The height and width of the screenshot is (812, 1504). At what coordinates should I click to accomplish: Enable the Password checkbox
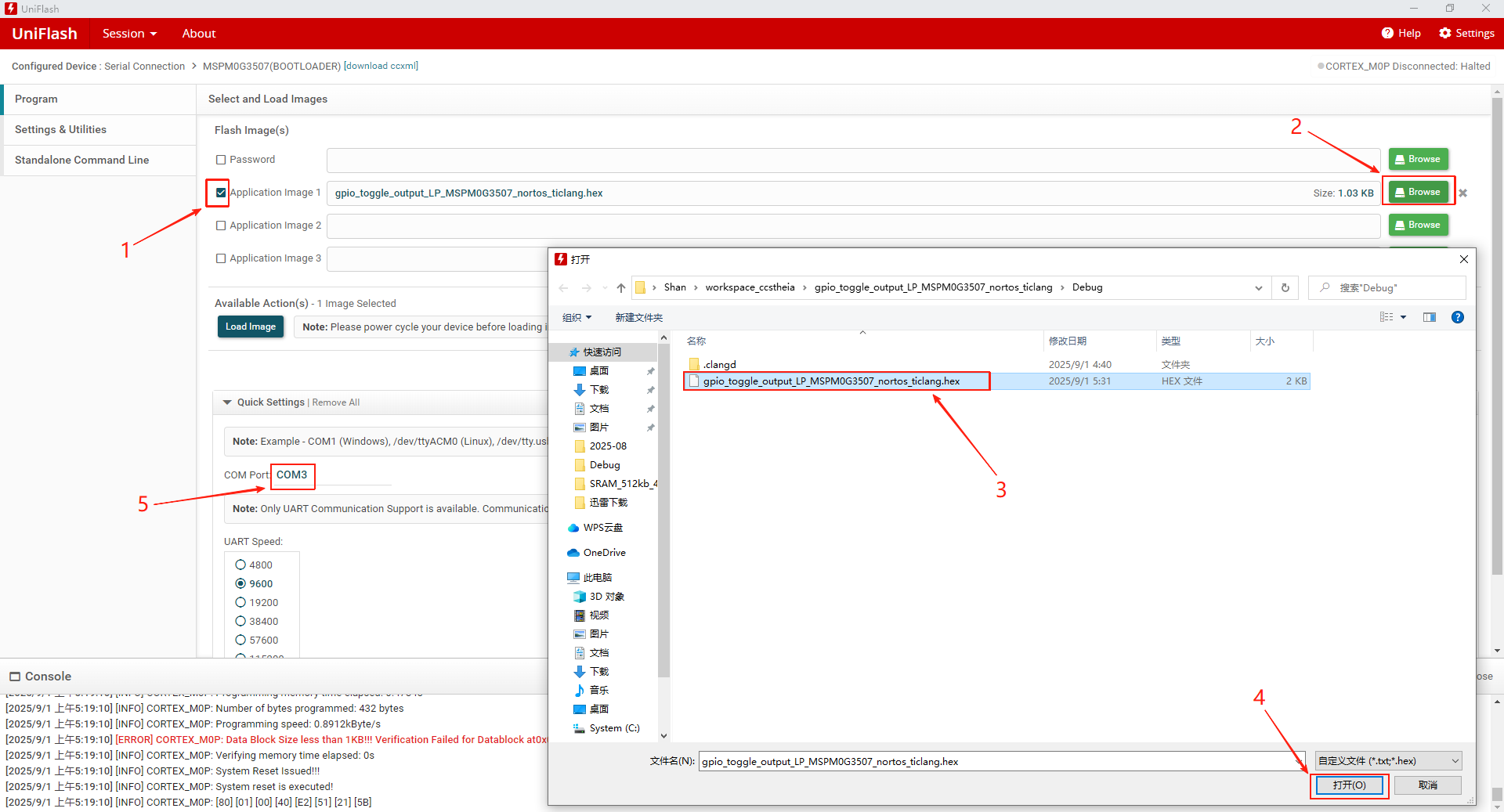pyautogui.click(x=221, y=160)
